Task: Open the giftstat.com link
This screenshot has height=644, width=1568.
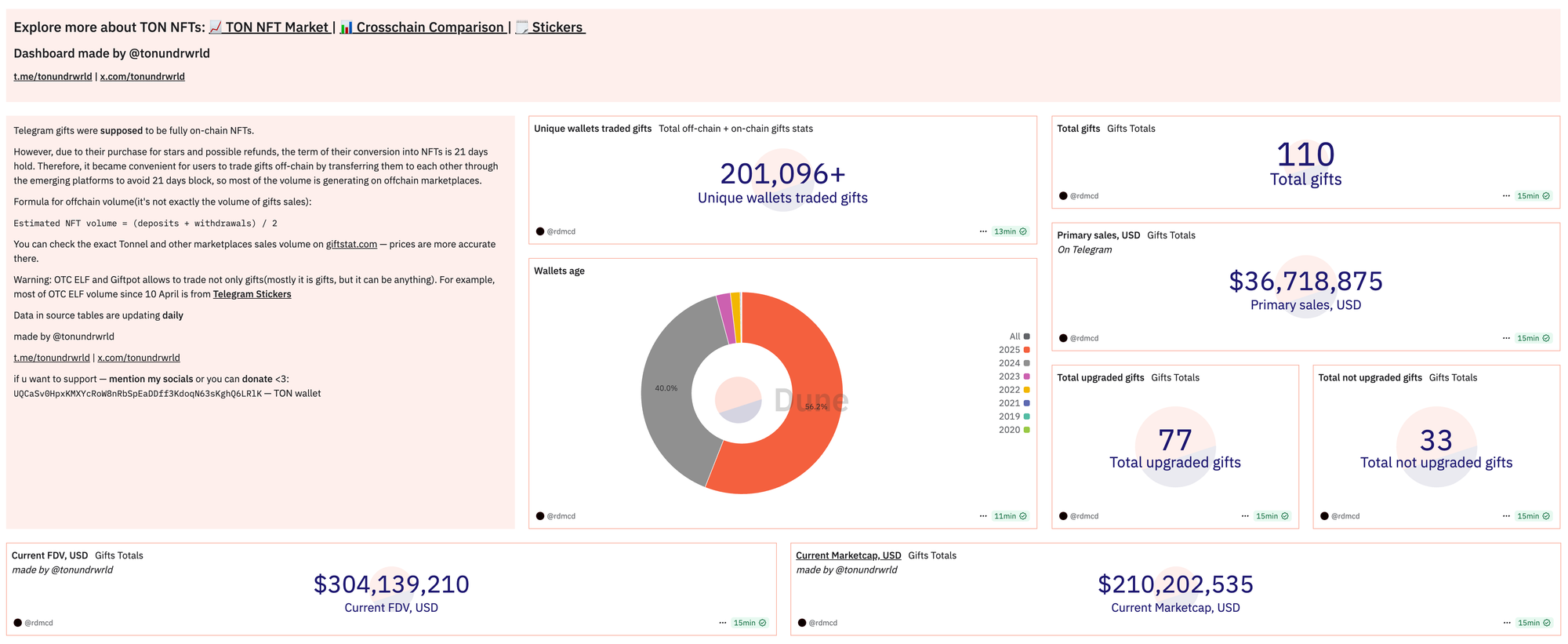Action: (351, 245)
